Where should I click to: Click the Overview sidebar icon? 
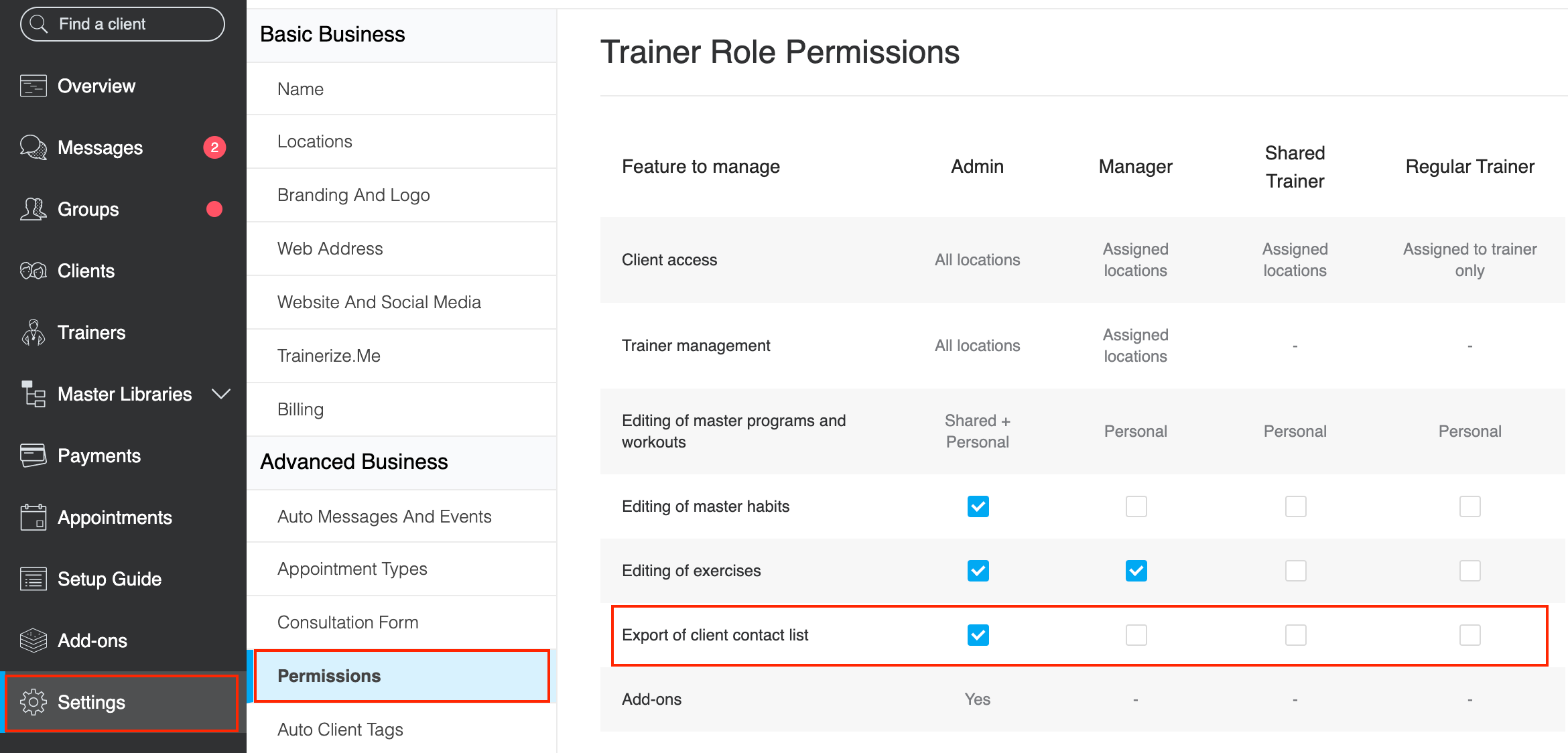[33, 86]
